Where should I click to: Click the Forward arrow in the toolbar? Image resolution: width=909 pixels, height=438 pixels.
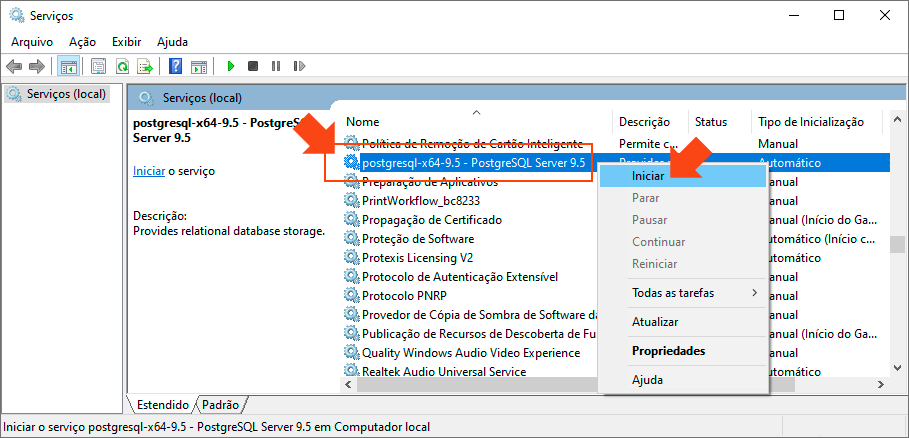click(37, 67)
